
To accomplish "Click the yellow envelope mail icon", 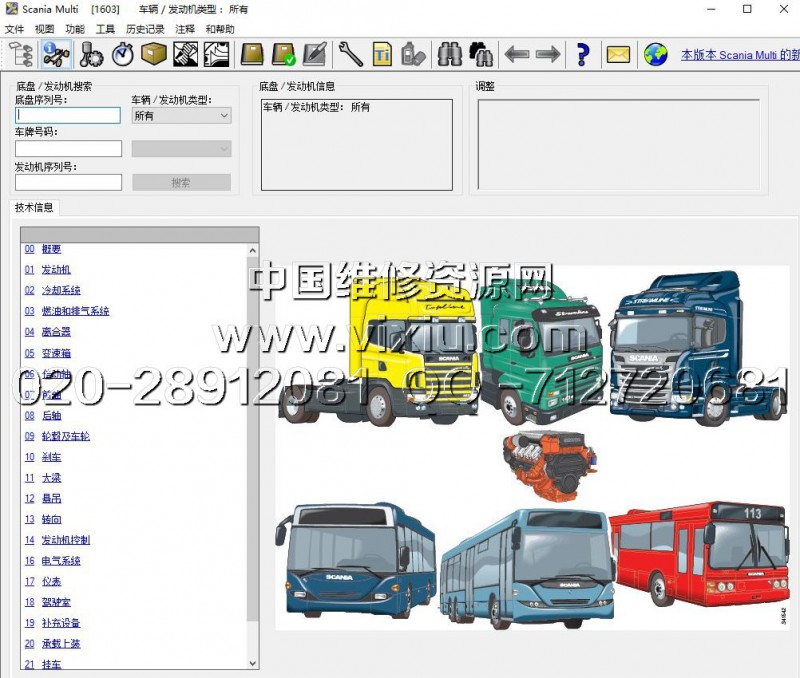I will [x=618, y=53].
